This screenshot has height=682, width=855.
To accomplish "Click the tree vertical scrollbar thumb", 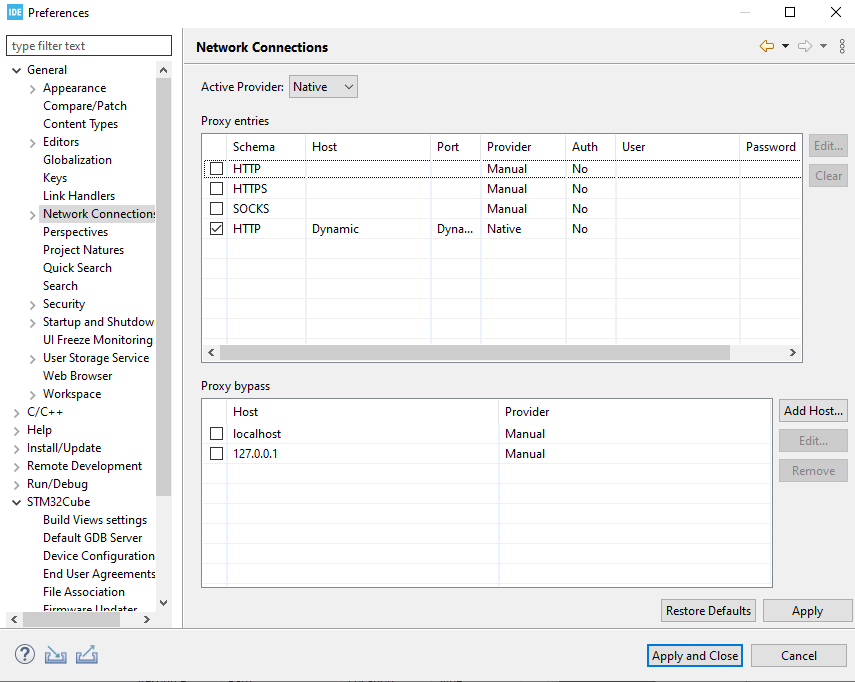I will coord(163,286).
